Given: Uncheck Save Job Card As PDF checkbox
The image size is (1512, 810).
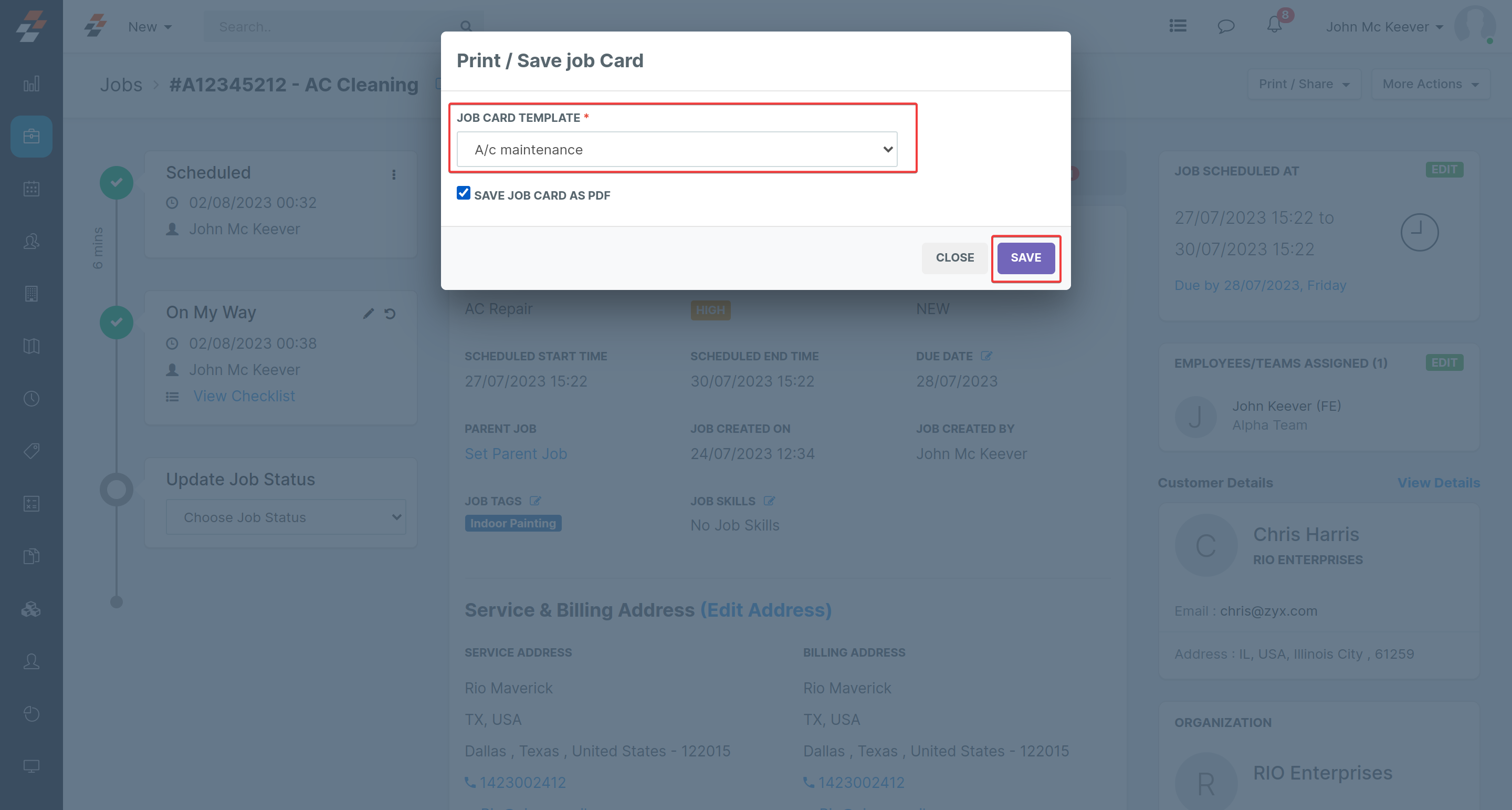Looking at the screenshot, I should click(x=463, y=193).
